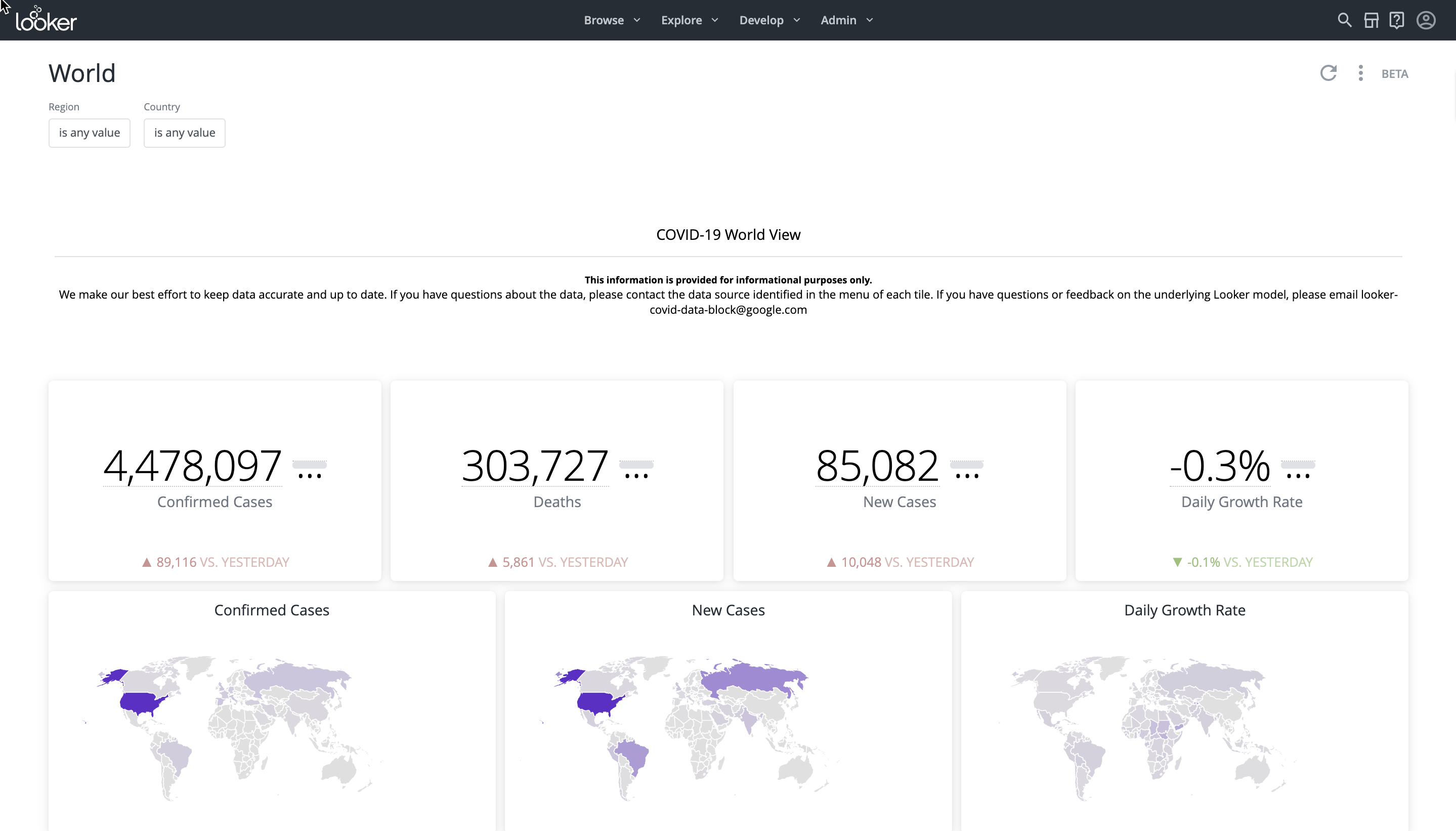The image size is (1456, 831).
Task: Open Country filter 'is any value'
Action: pos(184,133)
